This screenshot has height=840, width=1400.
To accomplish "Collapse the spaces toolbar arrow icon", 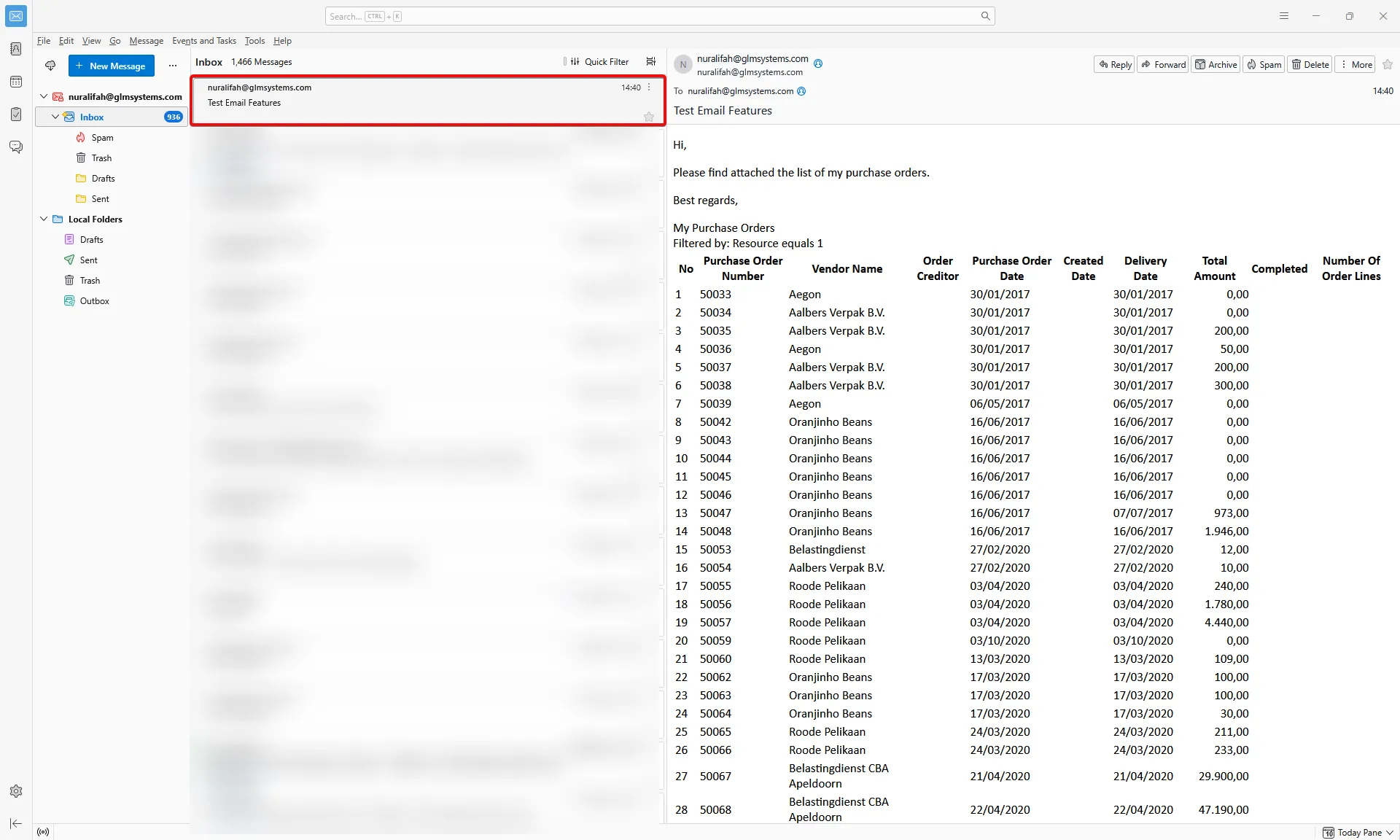I will 16,823.
